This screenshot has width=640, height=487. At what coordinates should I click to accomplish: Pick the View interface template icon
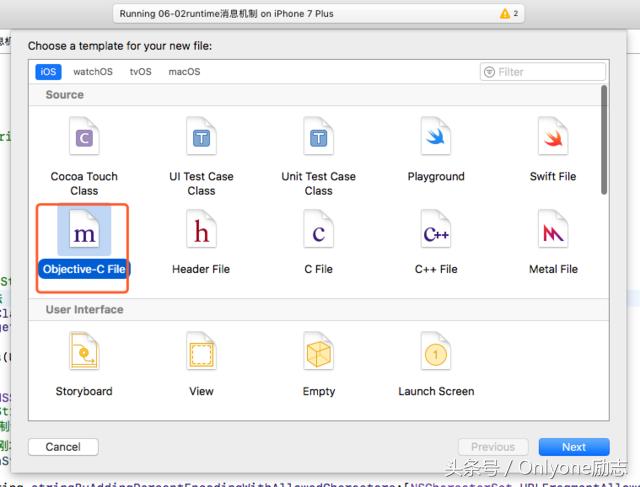pyautogui.click(x=201, y=351)
